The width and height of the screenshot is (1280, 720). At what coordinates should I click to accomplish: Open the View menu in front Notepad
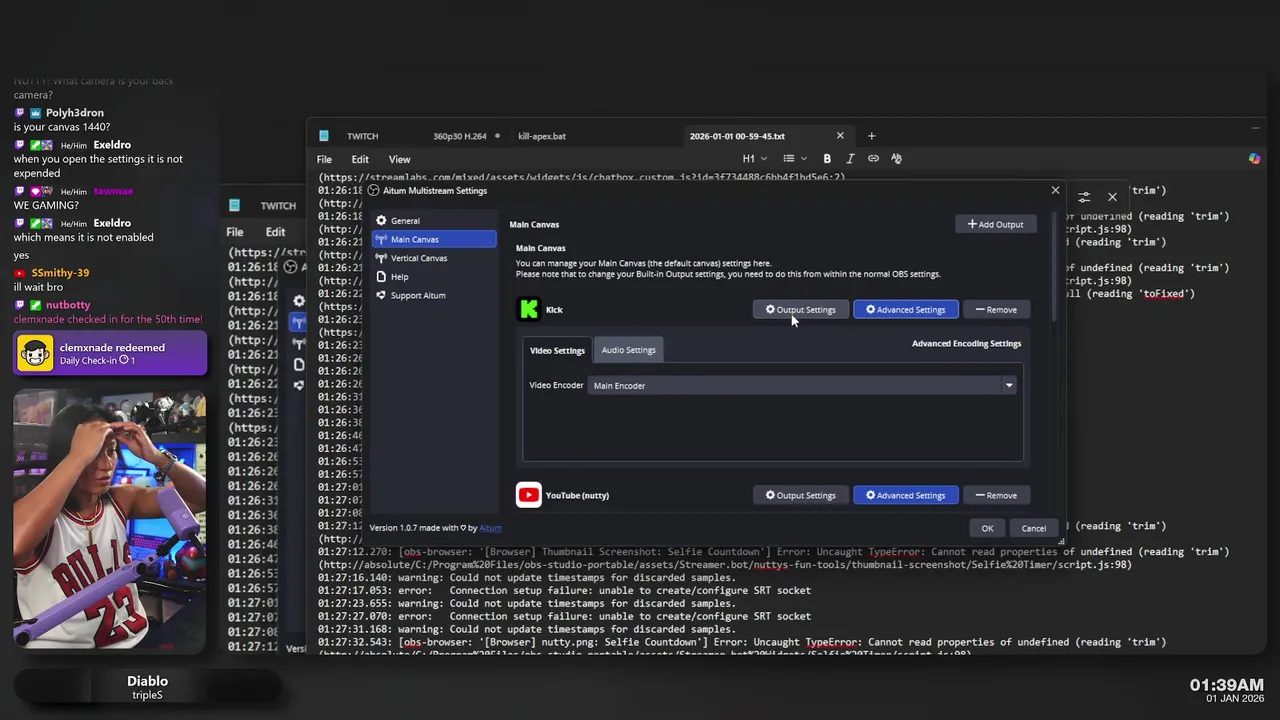pos(399,159)
